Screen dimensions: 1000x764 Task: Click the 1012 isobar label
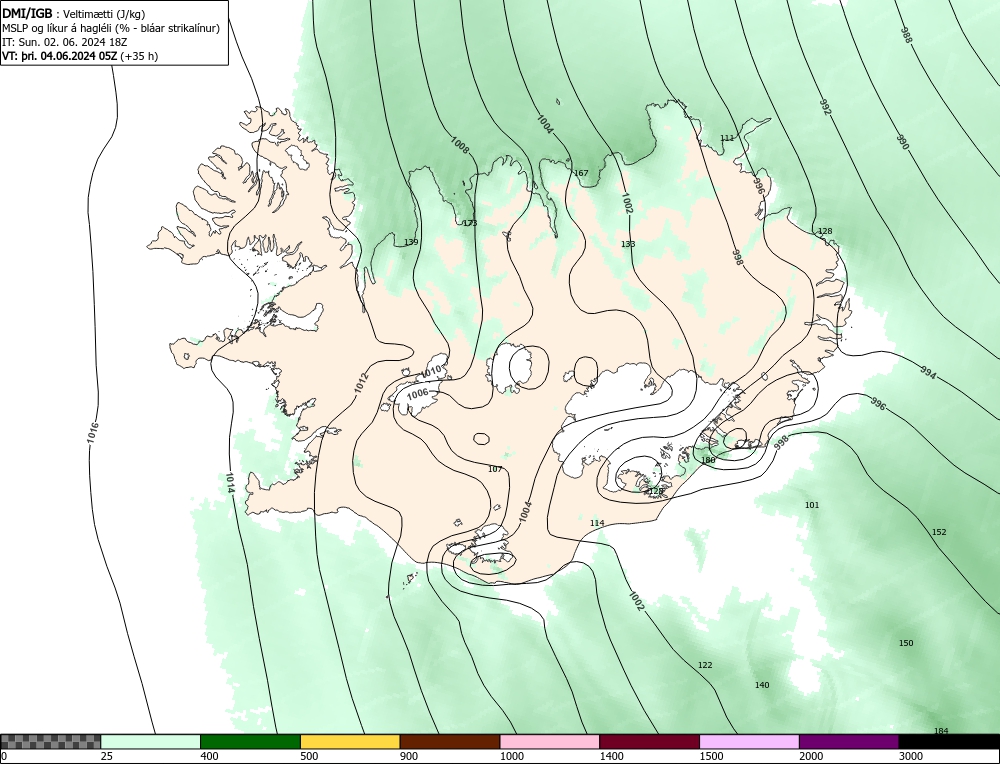coord(361,382)
